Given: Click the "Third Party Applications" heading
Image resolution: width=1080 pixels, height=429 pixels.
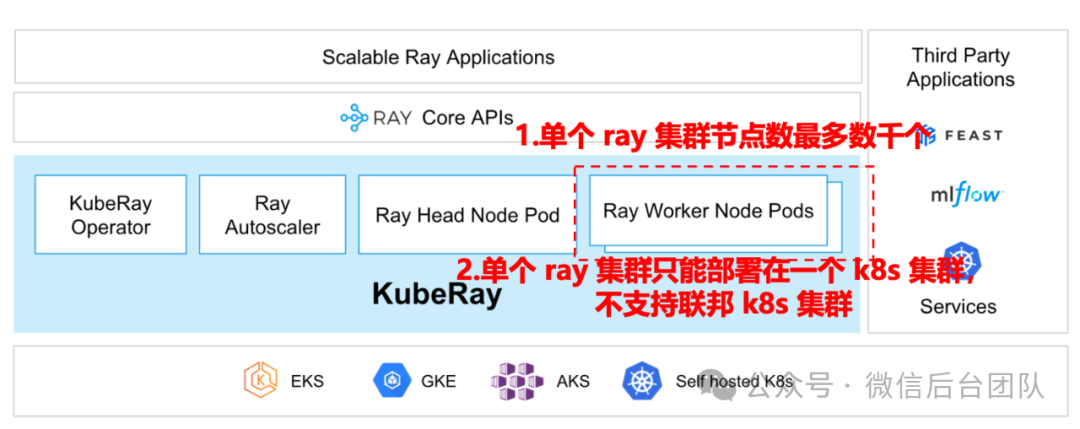Looking at the screenshot, I should pyautogui.click(x=961, y=67).
